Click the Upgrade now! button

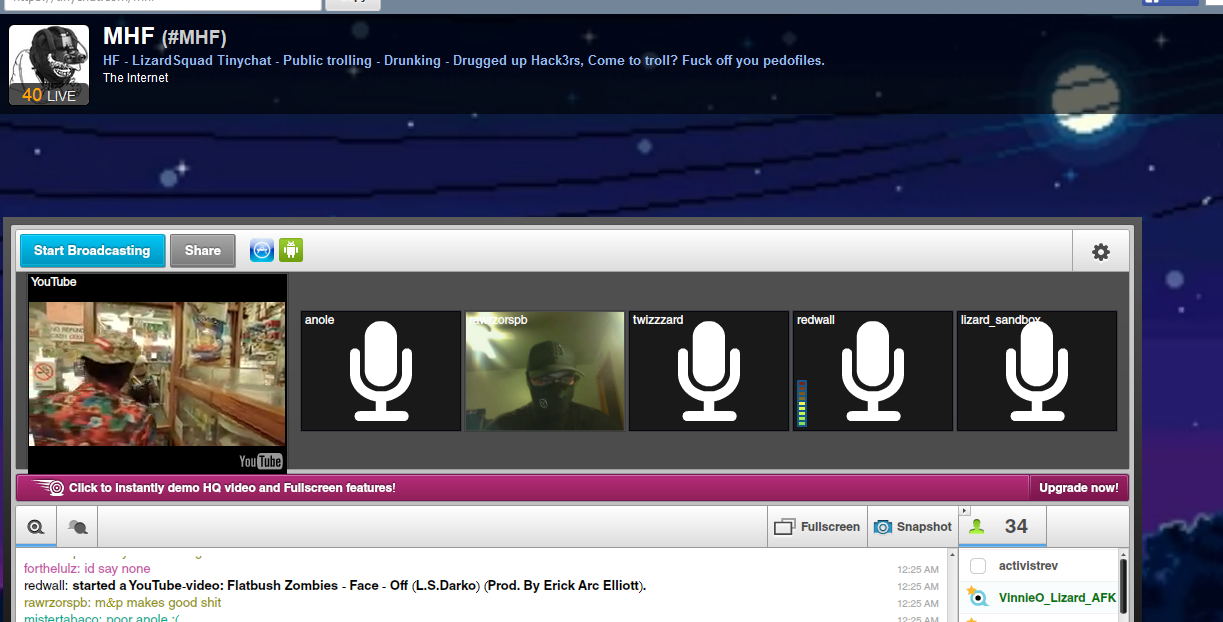[1079, 488]
